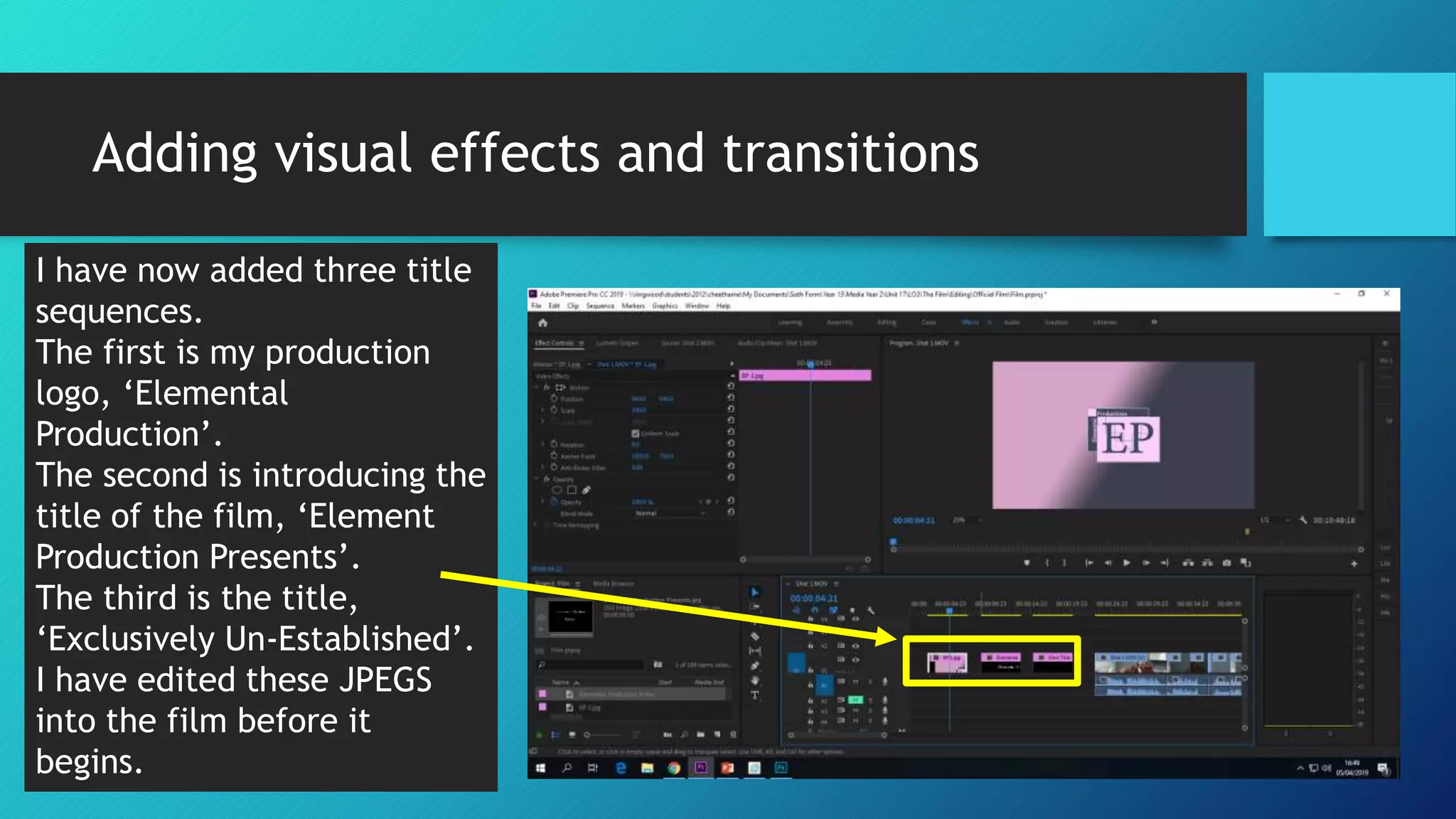Image resolution: width=1456 pixels, height=819 pixels.
Task: Toggle Uniform Scale checkbox
Action: coord(635,433)
